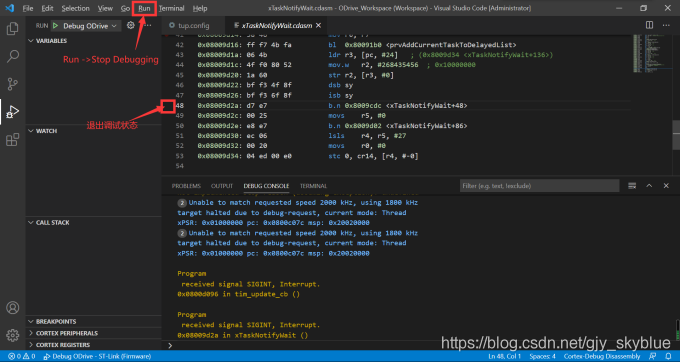Viewport: 681px width, 362px height.
Task: Collapse the WATCH section
Action: [43, 131]
